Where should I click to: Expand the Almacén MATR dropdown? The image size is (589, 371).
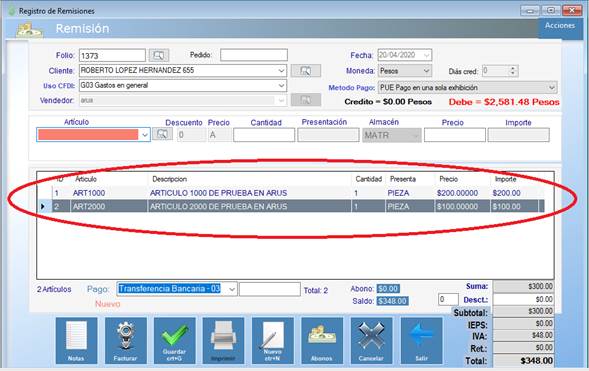point(415,136)
